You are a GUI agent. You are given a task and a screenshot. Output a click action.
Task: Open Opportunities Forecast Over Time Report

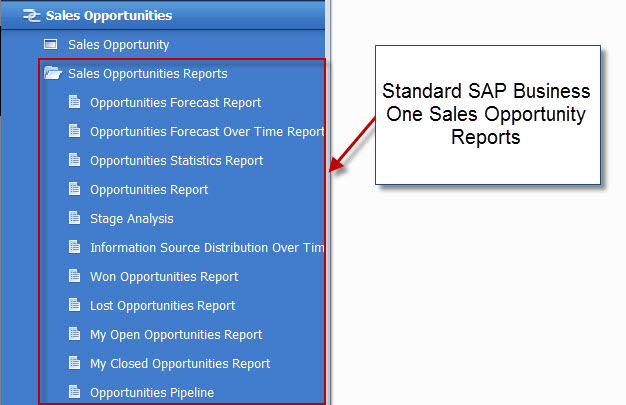tap(206, 132)
